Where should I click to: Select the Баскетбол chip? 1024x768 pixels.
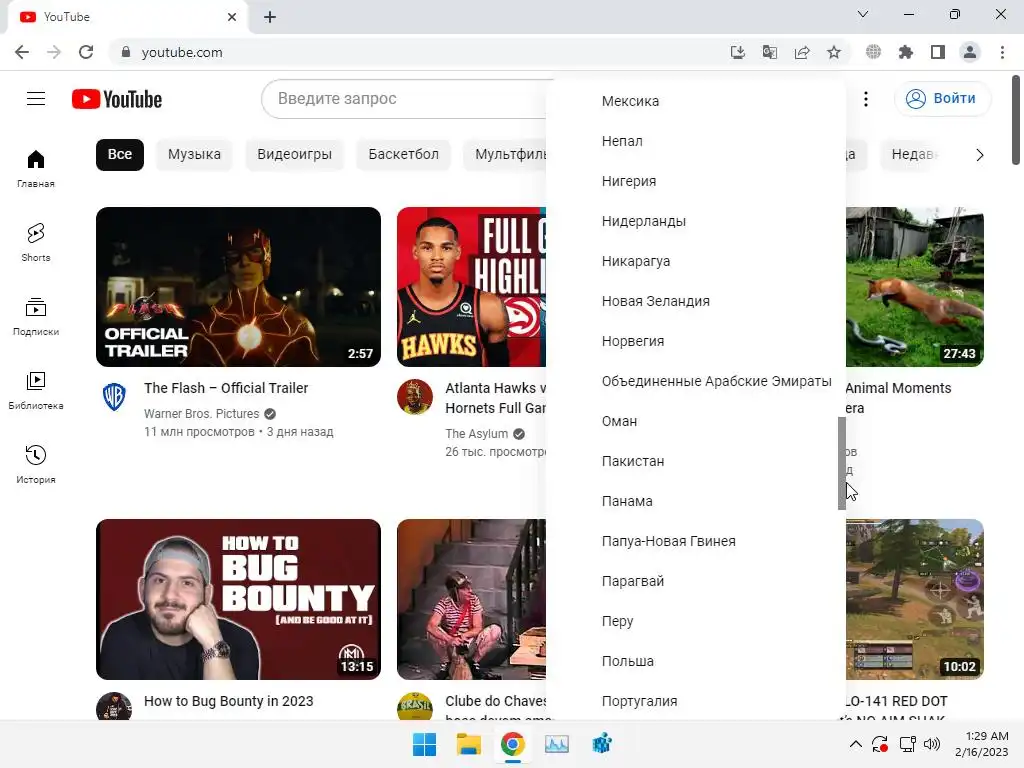tap(404, 155)
